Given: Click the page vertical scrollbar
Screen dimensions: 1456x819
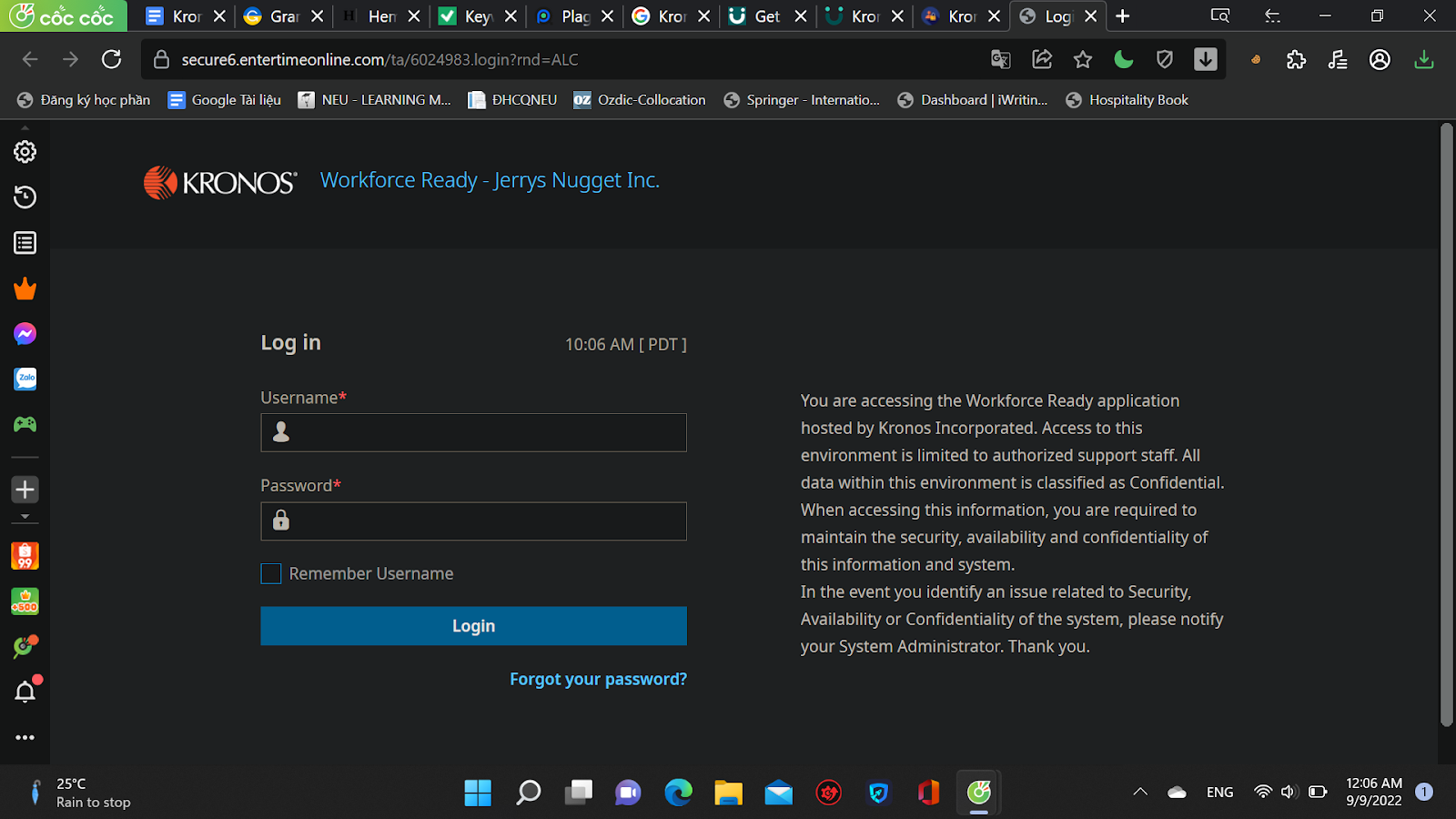Looking at the screenshot, I should click(1447, 425).
